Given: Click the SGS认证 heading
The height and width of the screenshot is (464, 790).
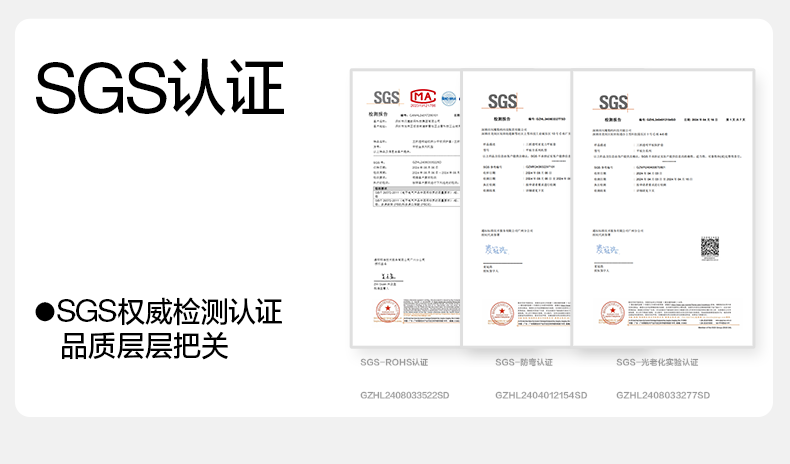Looking at the screenshot, I should [x=160, y=88].
